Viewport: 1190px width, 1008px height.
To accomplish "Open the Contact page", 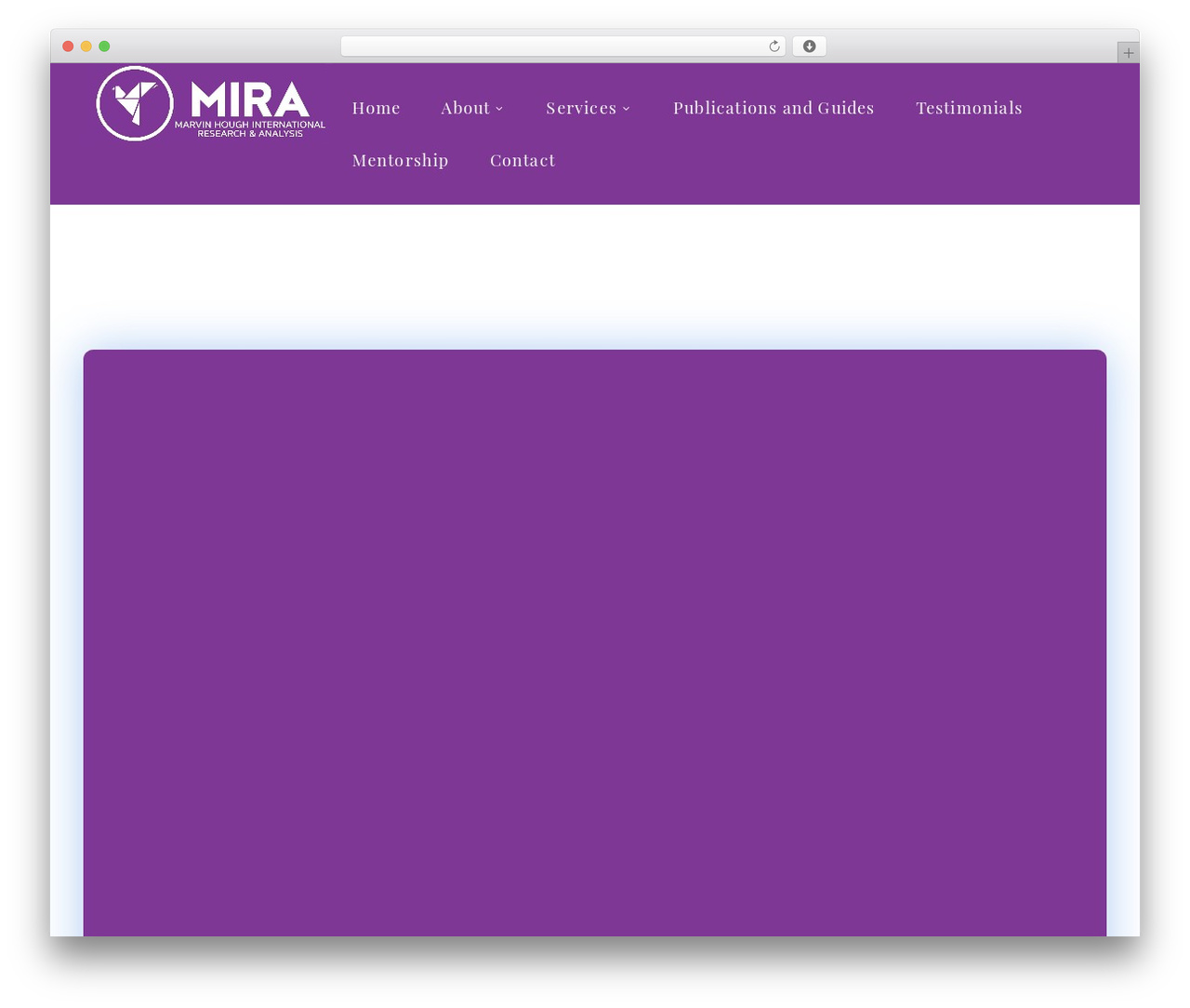I will tap(522, 160).
